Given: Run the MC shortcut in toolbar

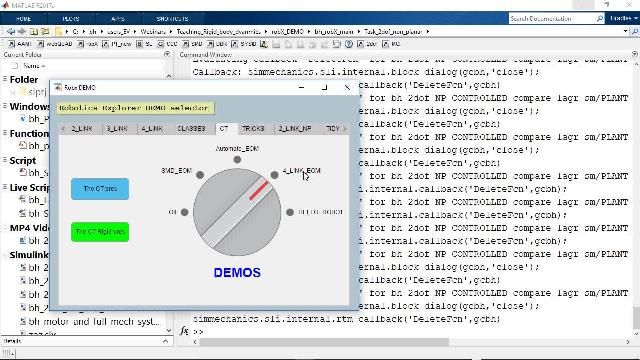Looking at the screenshot, I should click(391, 44).
